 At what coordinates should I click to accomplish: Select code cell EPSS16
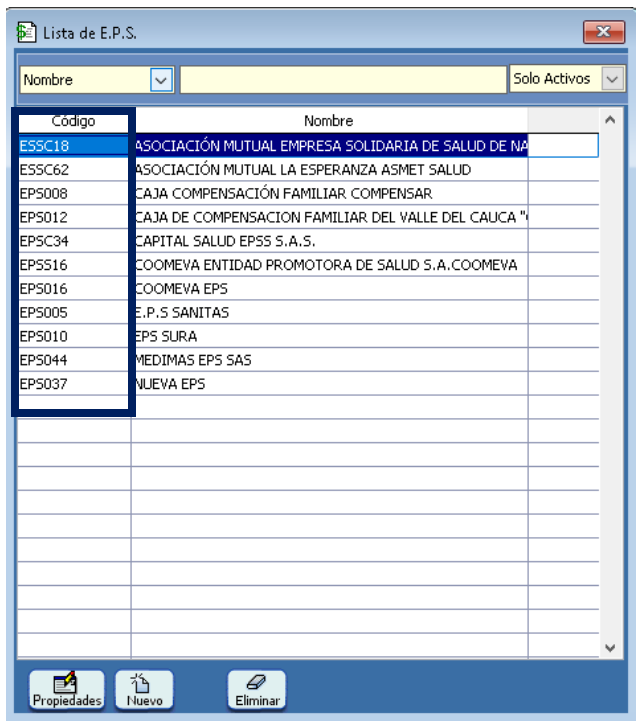point(73,265)
